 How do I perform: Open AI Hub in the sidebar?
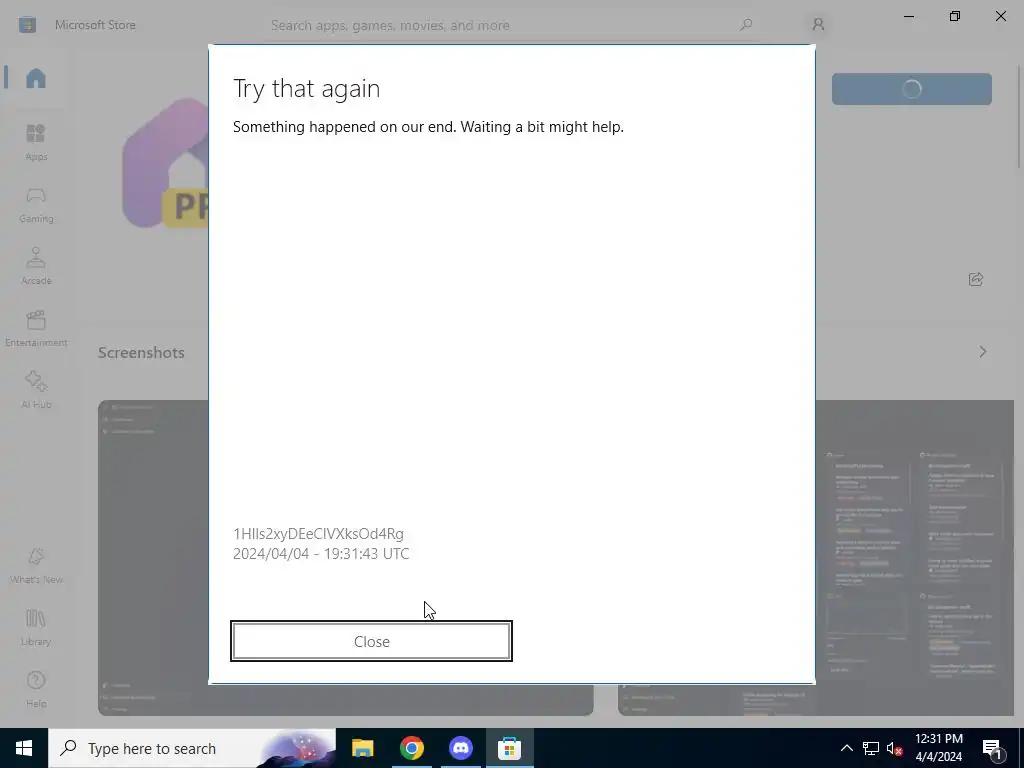pos(36,391)
